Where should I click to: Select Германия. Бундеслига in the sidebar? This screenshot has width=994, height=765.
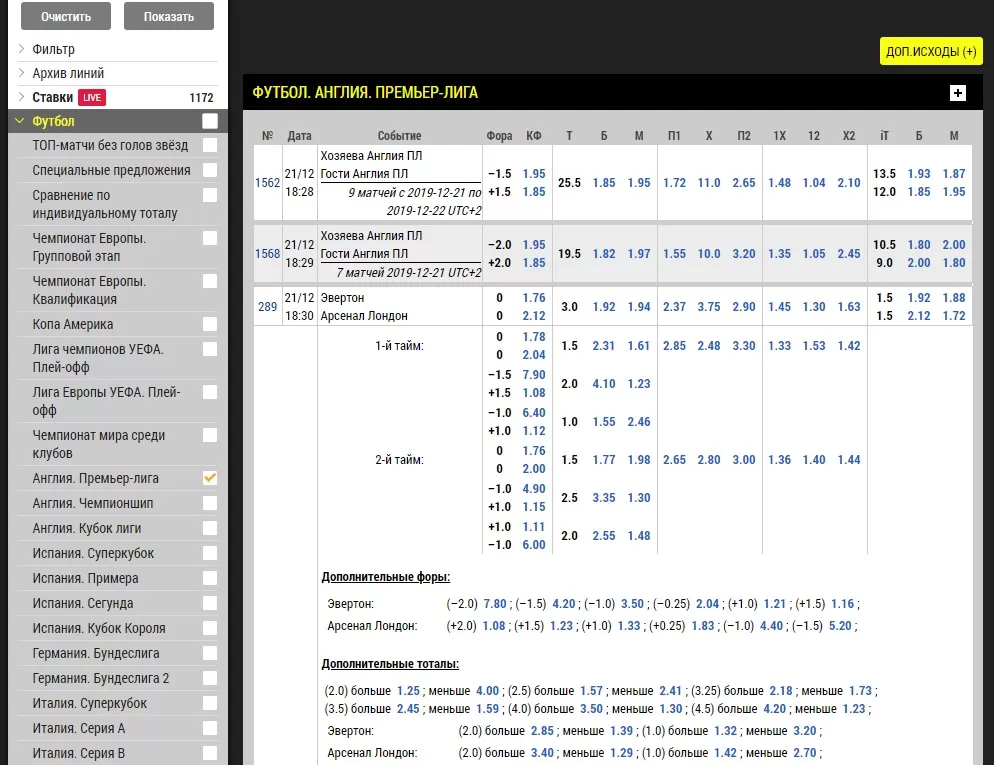[94, 653]
